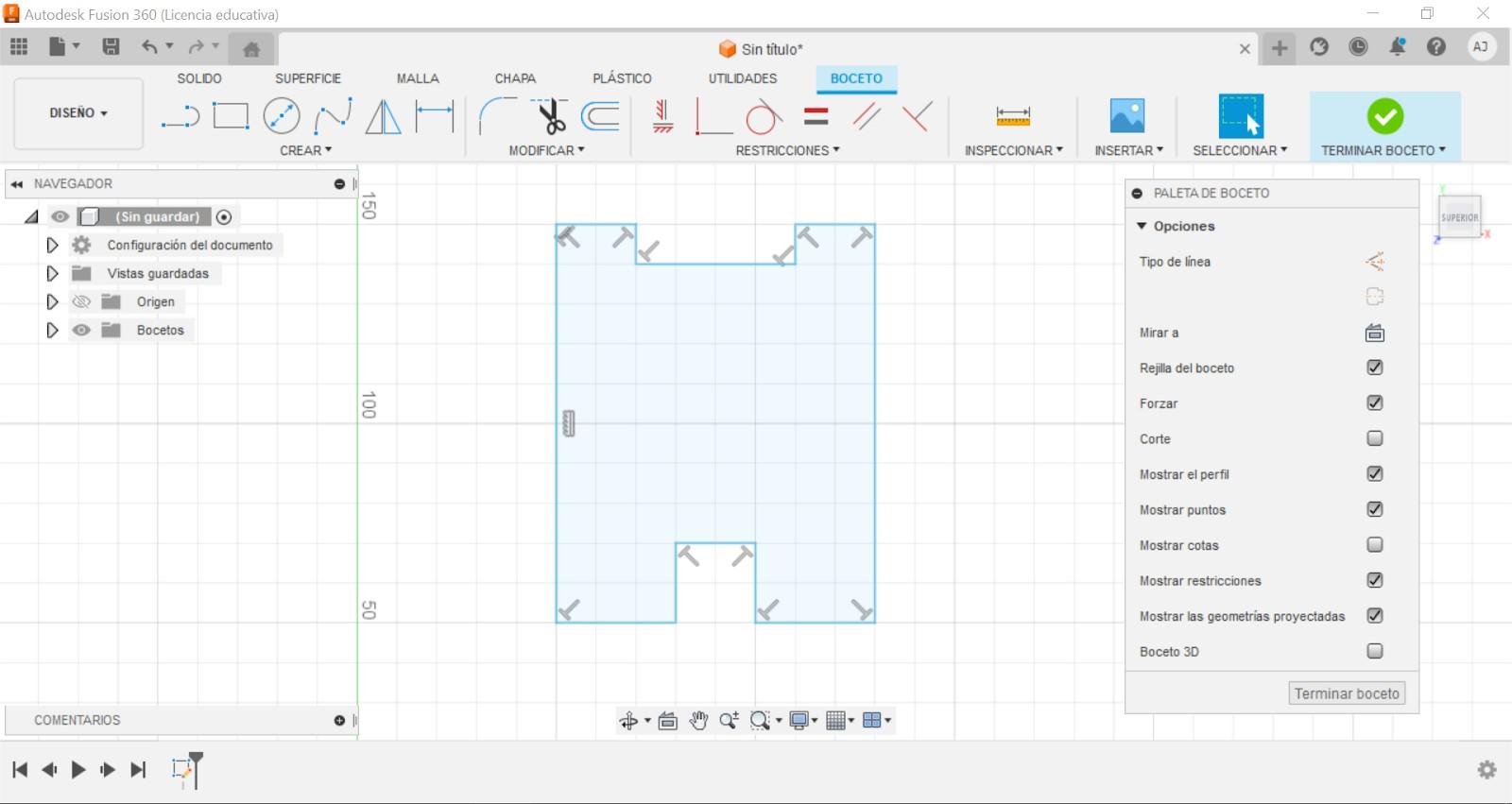Viewport: 1512px width, 804px height.
Task: Select the Trim scissors tool
Action: coord(549,116)
